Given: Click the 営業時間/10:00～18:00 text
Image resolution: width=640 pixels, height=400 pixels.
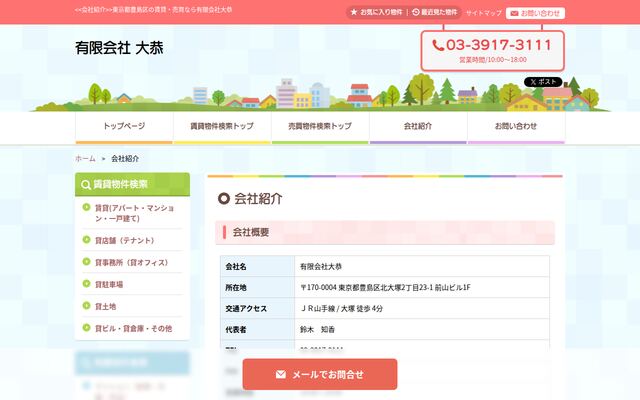Looking at the screenshot, I should pyautogui.click(x=493, y=60).
